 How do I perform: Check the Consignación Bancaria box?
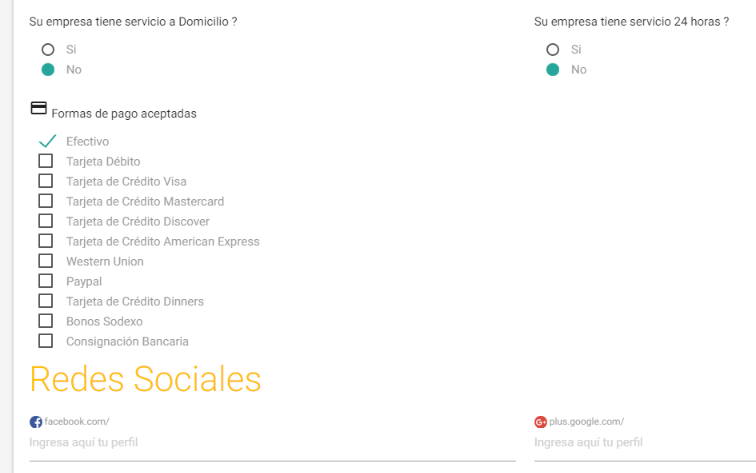(x=46, y=341)
